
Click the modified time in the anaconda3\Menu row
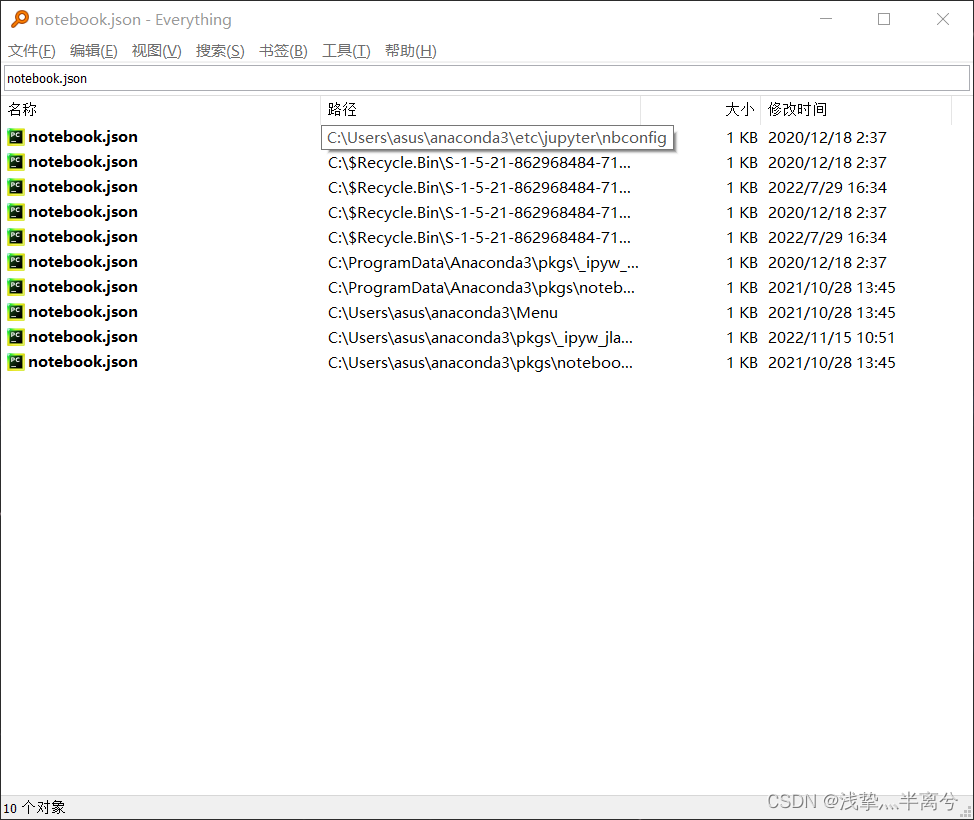pyautogui.click(x=831, y=312)
